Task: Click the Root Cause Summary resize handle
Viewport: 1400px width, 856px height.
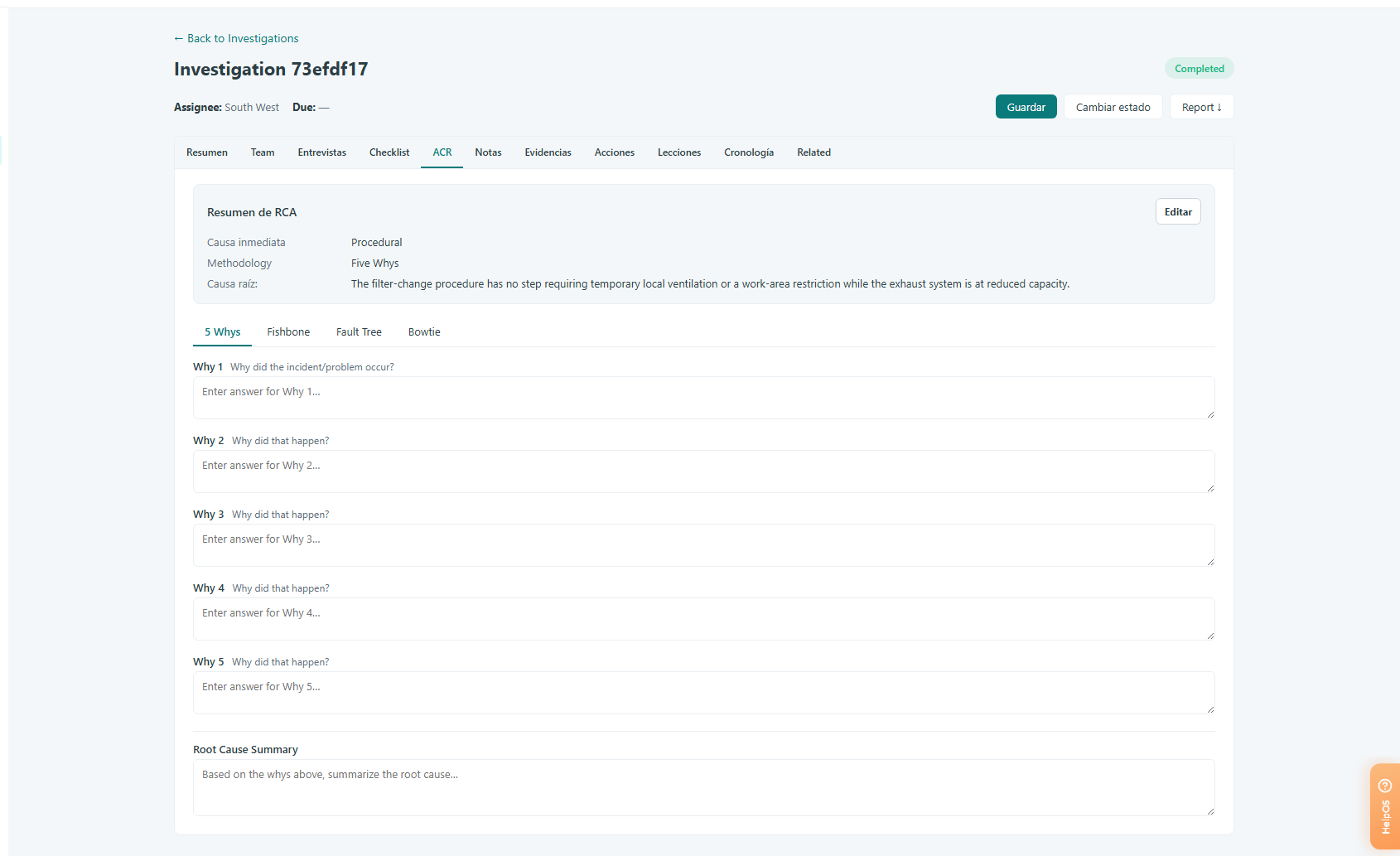Action: click(x=1210, y=811)
